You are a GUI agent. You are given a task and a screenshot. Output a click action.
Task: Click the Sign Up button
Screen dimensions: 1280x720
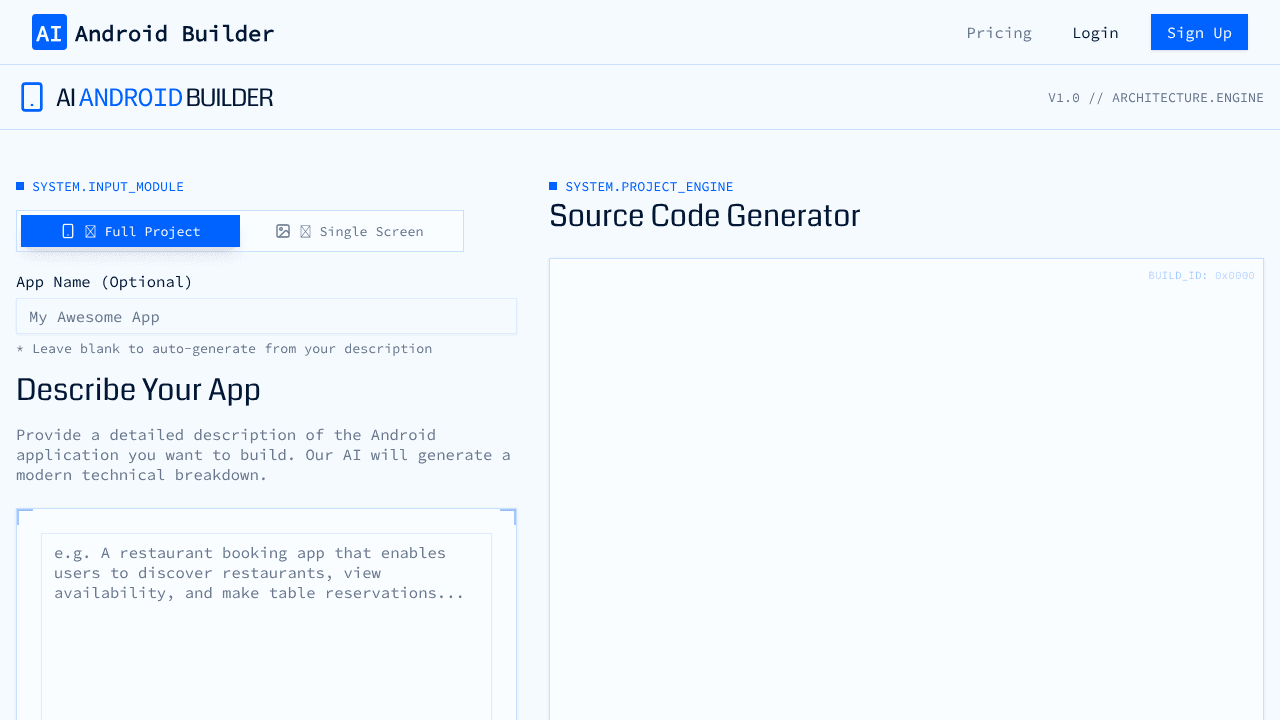click(x=1199, y=32)
